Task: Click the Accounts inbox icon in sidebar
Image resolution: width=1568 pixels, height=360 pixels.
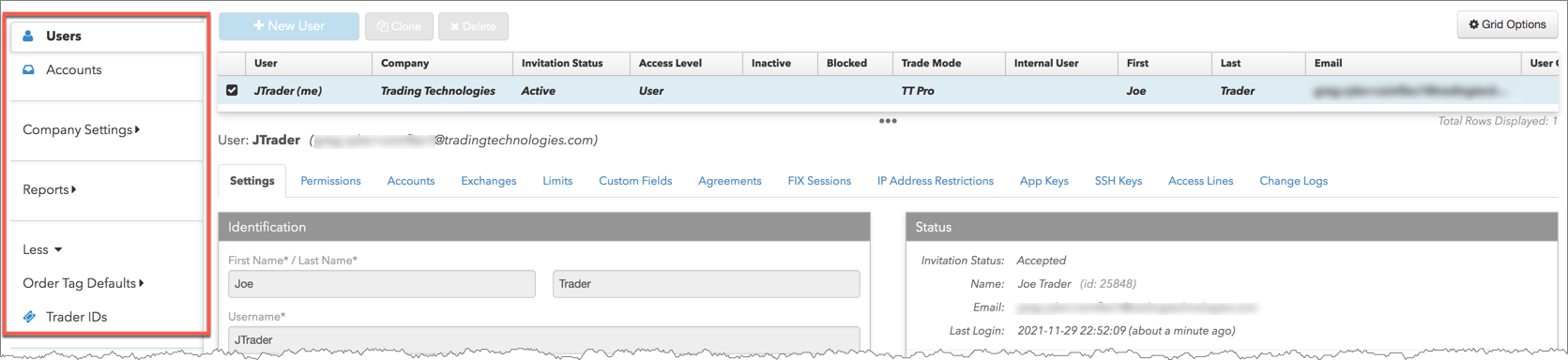Action: coord(28,69)
